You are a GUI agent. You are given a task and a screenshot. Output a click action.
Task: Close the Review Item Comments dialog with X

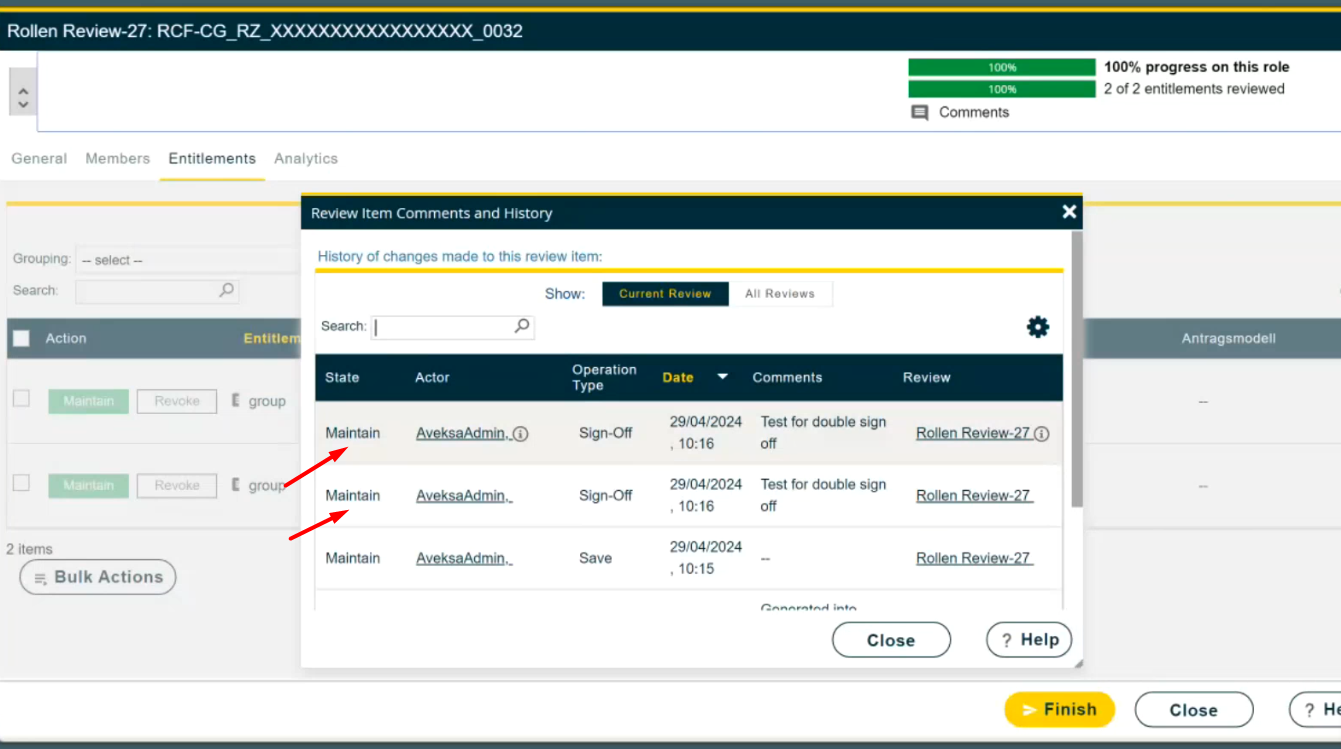pyautogui.click(x=1069, y=212)
